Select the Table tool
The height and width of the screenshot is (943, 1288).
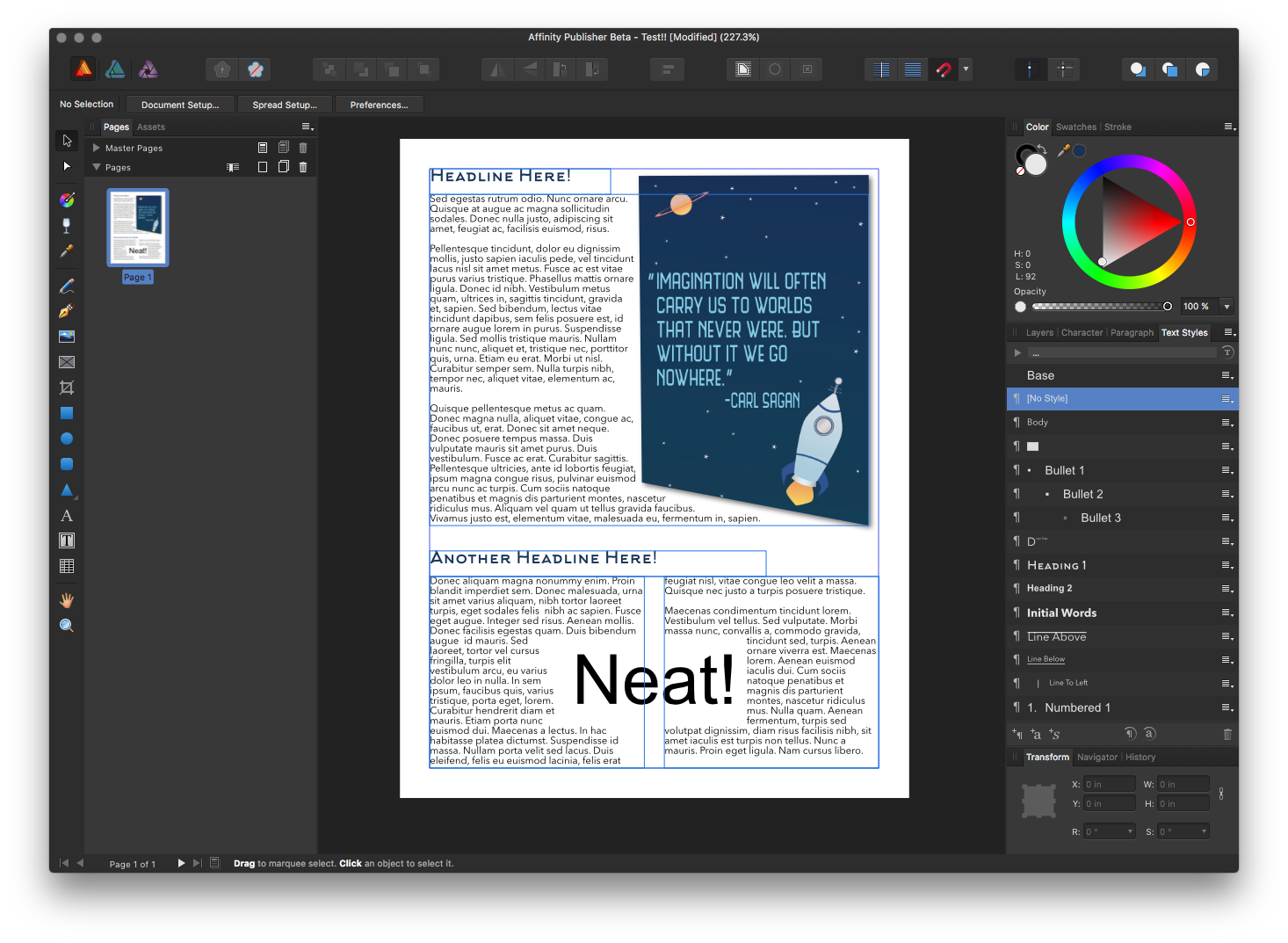pos(67,566)
